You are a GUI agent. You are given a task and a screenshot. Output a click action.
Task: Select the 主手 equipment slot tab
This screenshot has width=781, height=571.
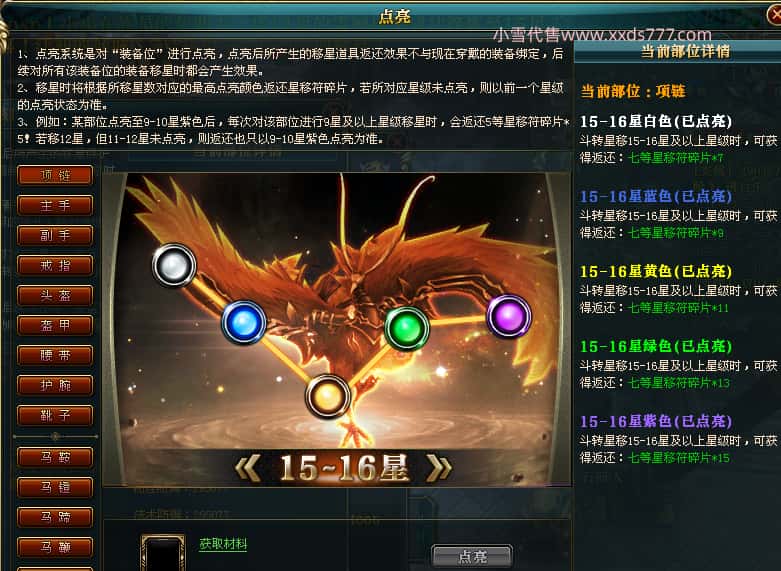point(55,205)
